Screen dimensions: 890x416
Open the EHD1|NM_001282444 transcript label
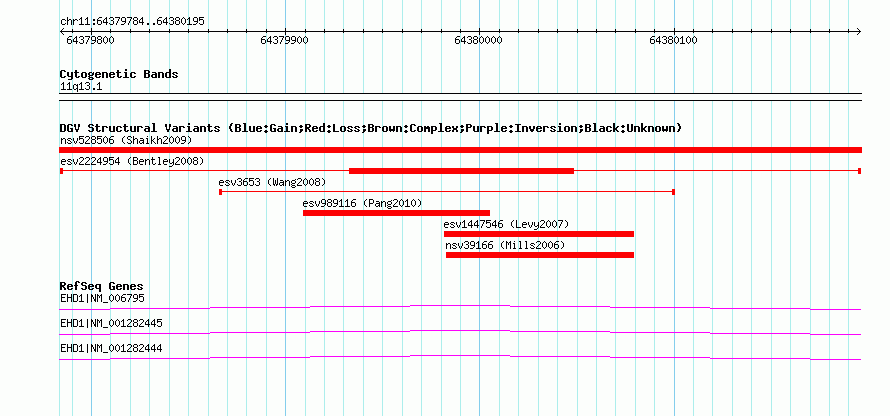pos(111,348)
